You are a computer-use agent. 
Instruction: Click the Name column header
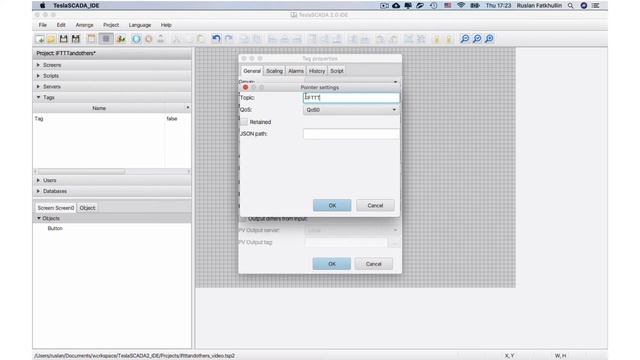(x=99, y=108)
